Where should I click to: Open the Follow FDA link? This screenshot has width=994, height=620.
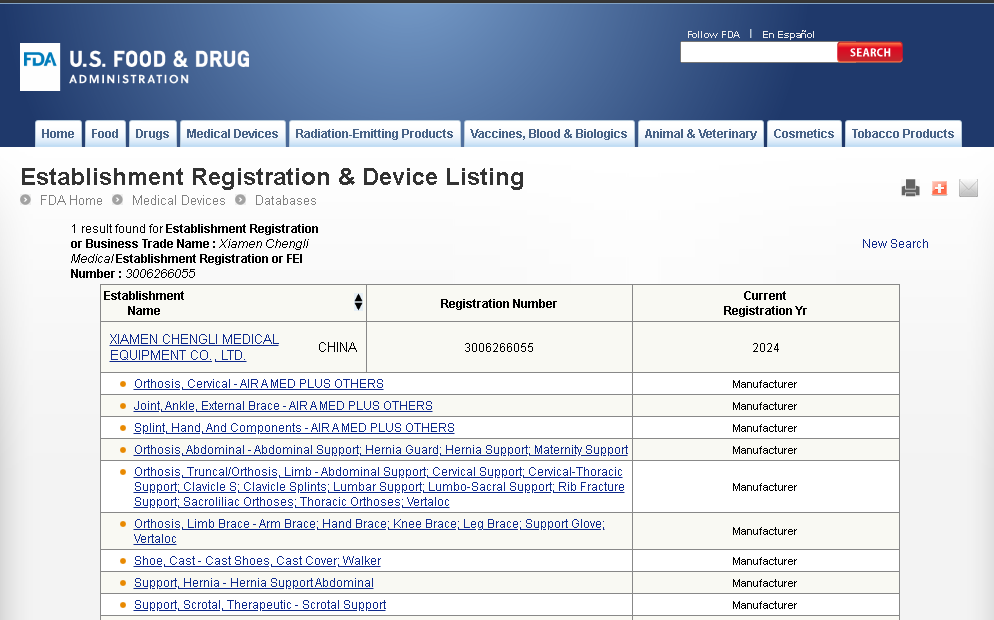pyautogui.click(x=713, y=34)
